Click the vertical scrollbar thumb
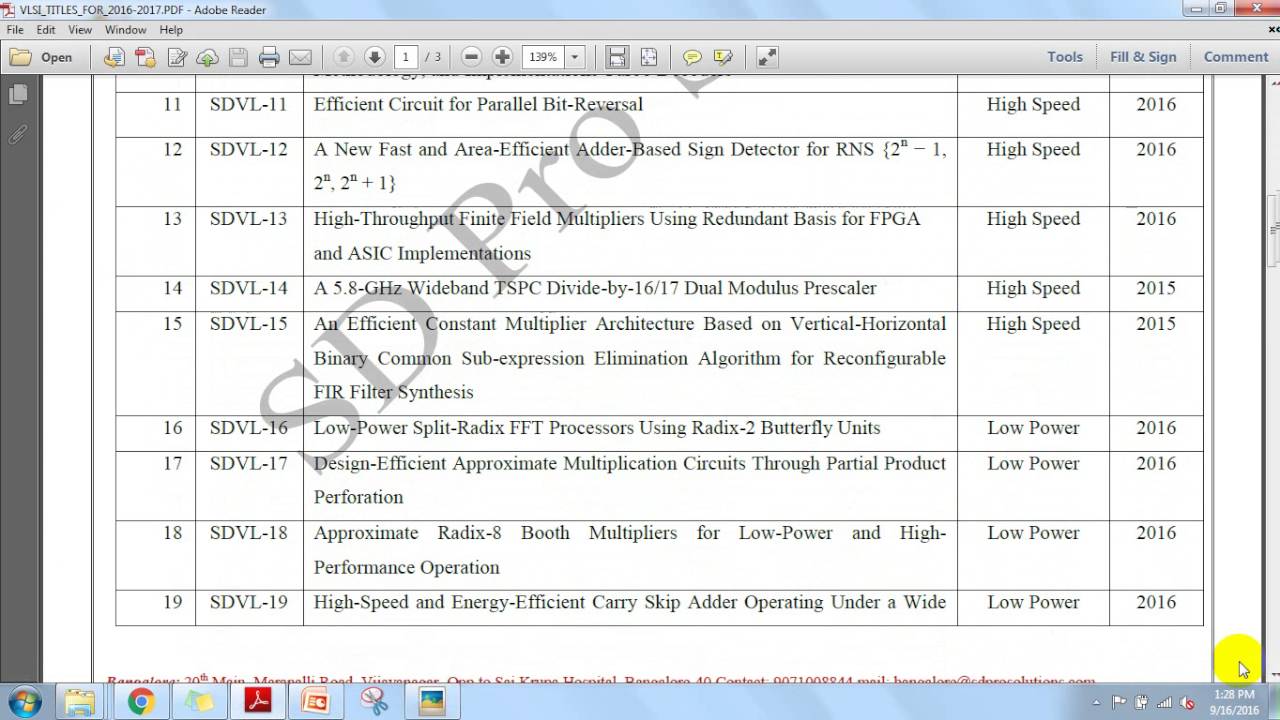 1274,229
